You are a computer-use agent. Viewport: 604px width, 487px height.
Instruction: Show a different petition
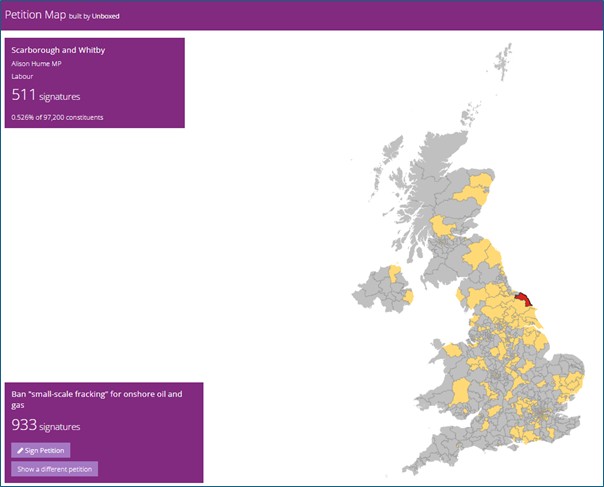[x=55, y=469]
